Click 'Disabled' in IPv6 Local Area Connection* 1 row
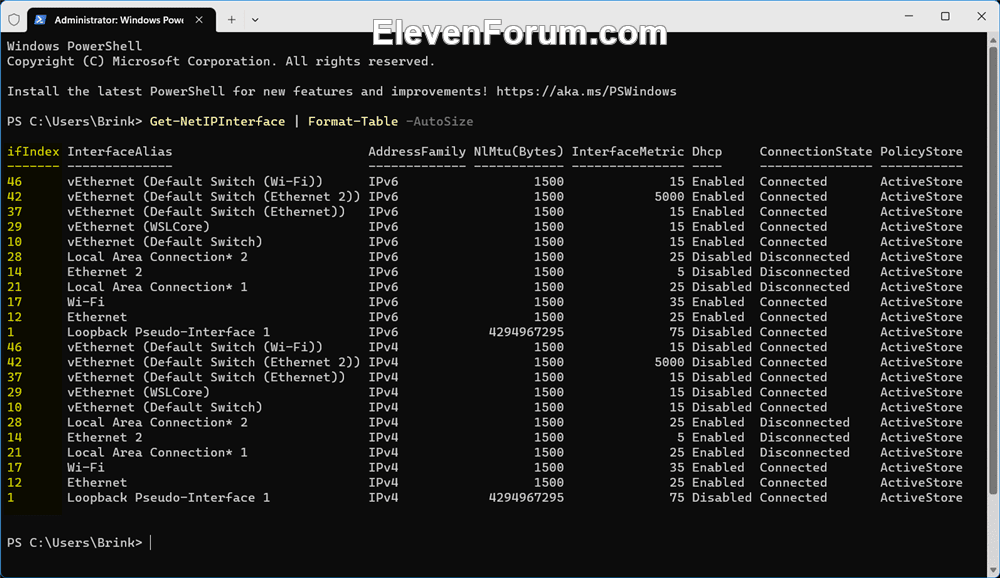The height and width of the screenshot is (578, 1000). click(x=722, y=286)
